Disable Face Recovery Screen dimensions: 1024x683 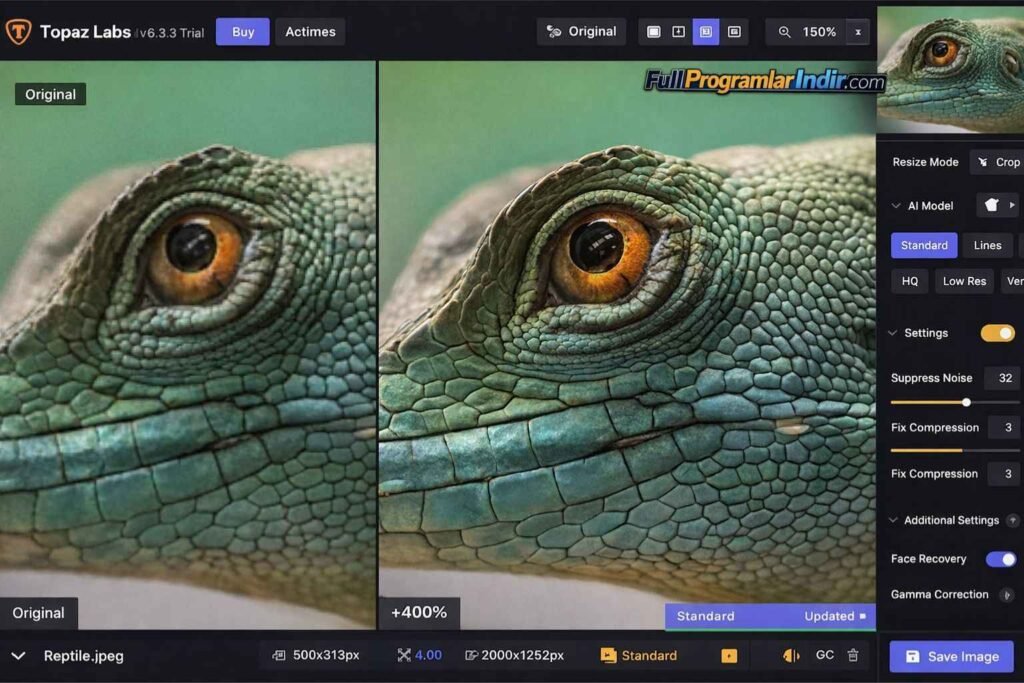(1001, 559)
